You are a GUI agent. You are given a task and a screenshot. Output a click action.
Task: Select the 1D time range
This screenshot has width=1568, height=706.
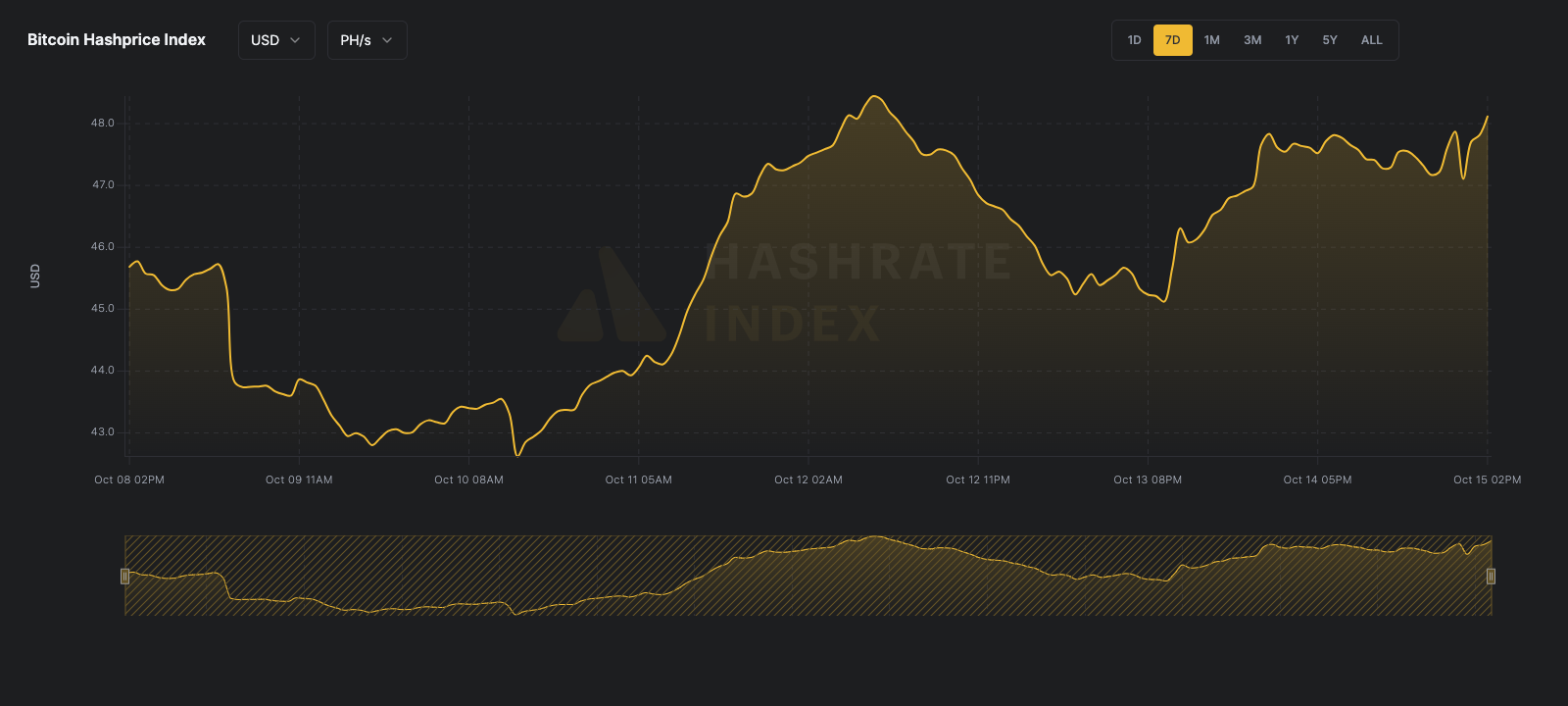[x=1134, y=40]
